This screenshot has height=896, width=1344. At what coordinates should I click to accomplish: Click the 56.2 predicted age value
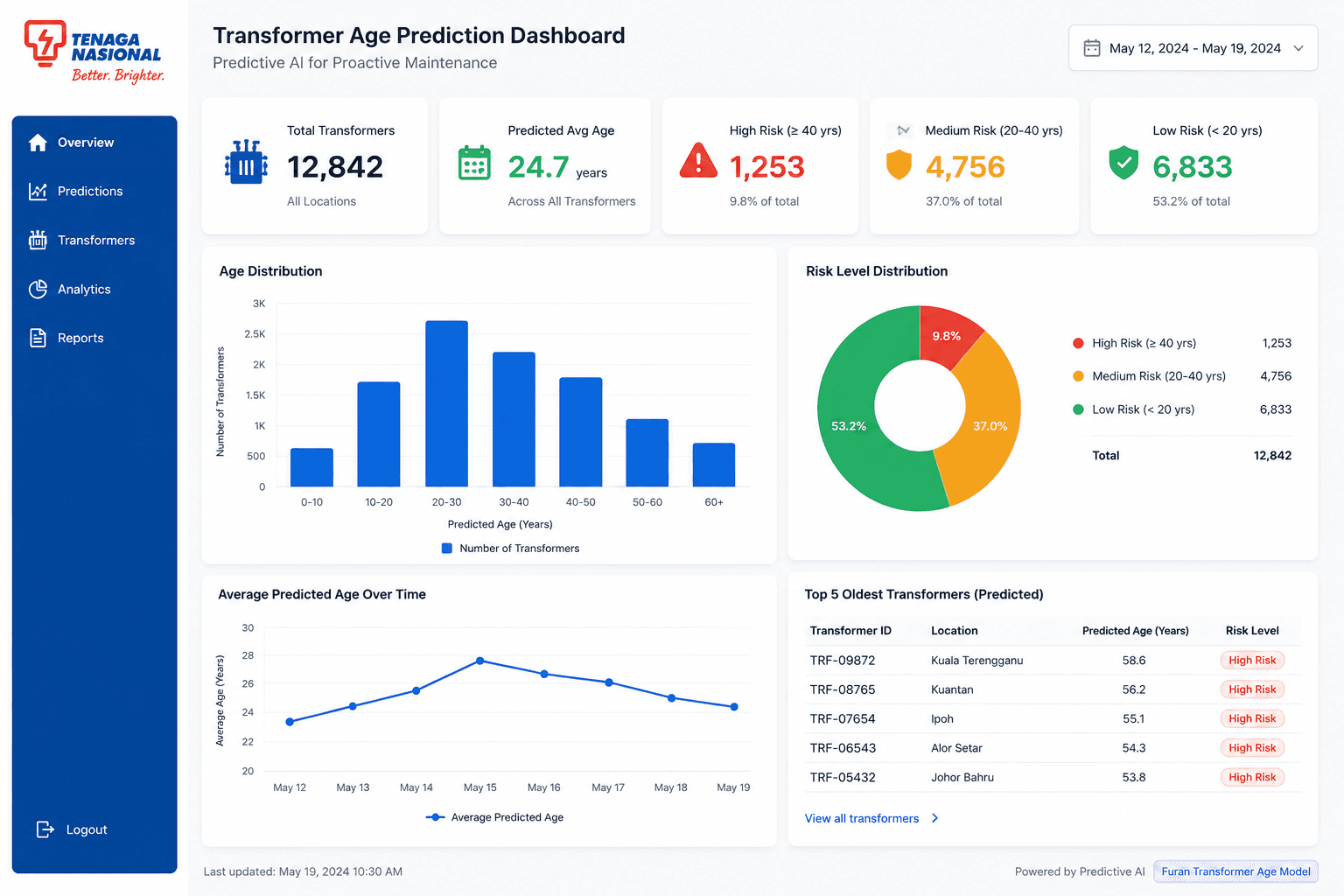click(1134, 689)
